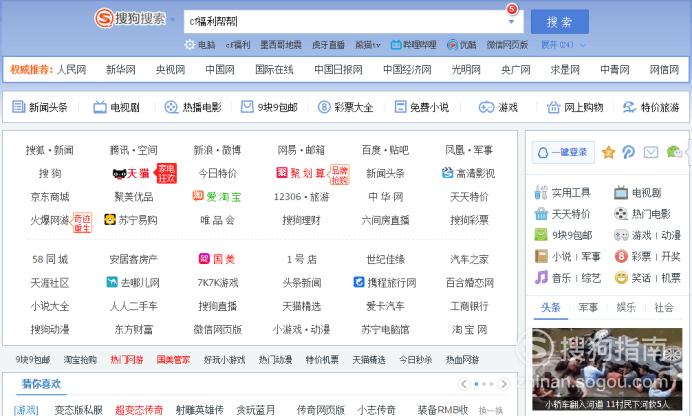The height and width of the screenshot is (416, 692).
Task: Switch to the 娱乐 news tab
Action: coord(626,307)
